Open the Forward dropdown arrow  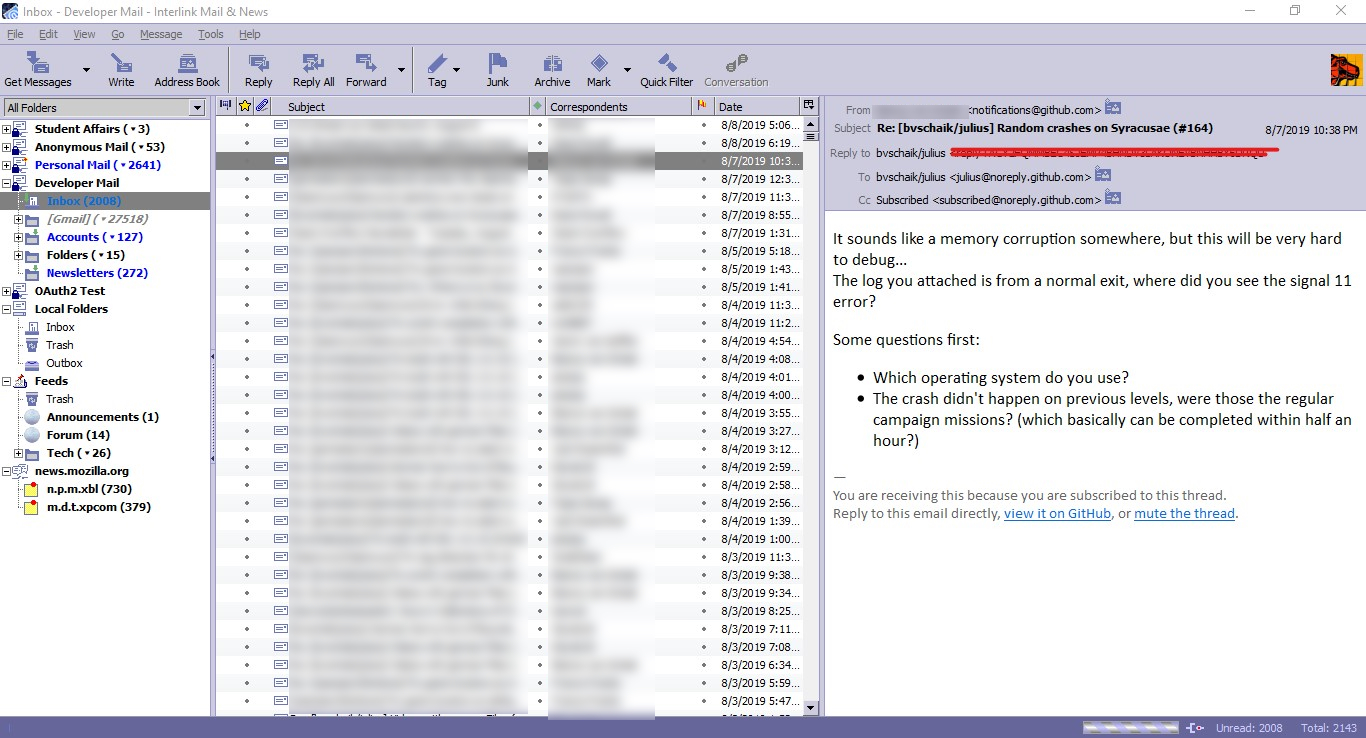[402, 70]
